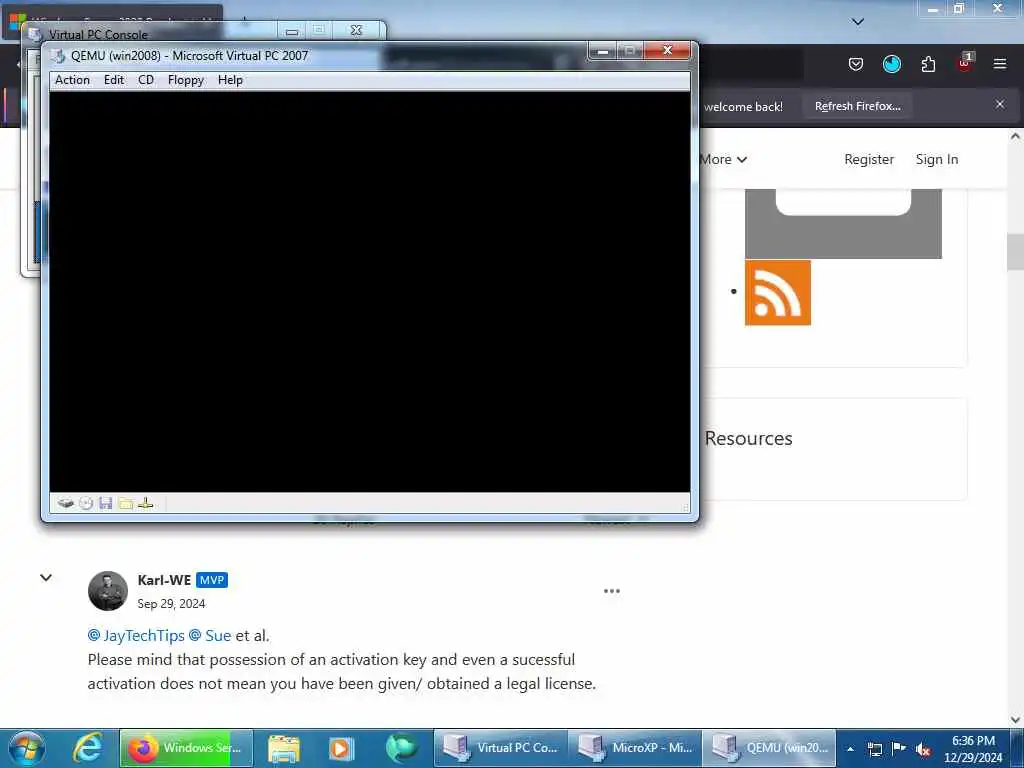
Task: Open the Floppy menu
Action: (x=185, y=80)
